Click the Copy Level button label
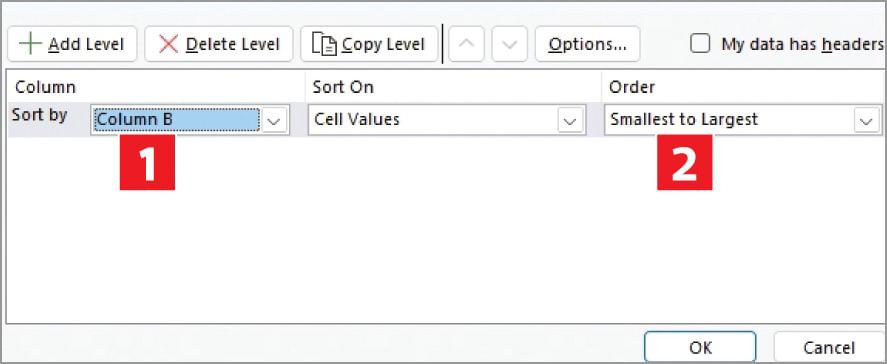Screen dimensions: 887x364 coord(383,44)
